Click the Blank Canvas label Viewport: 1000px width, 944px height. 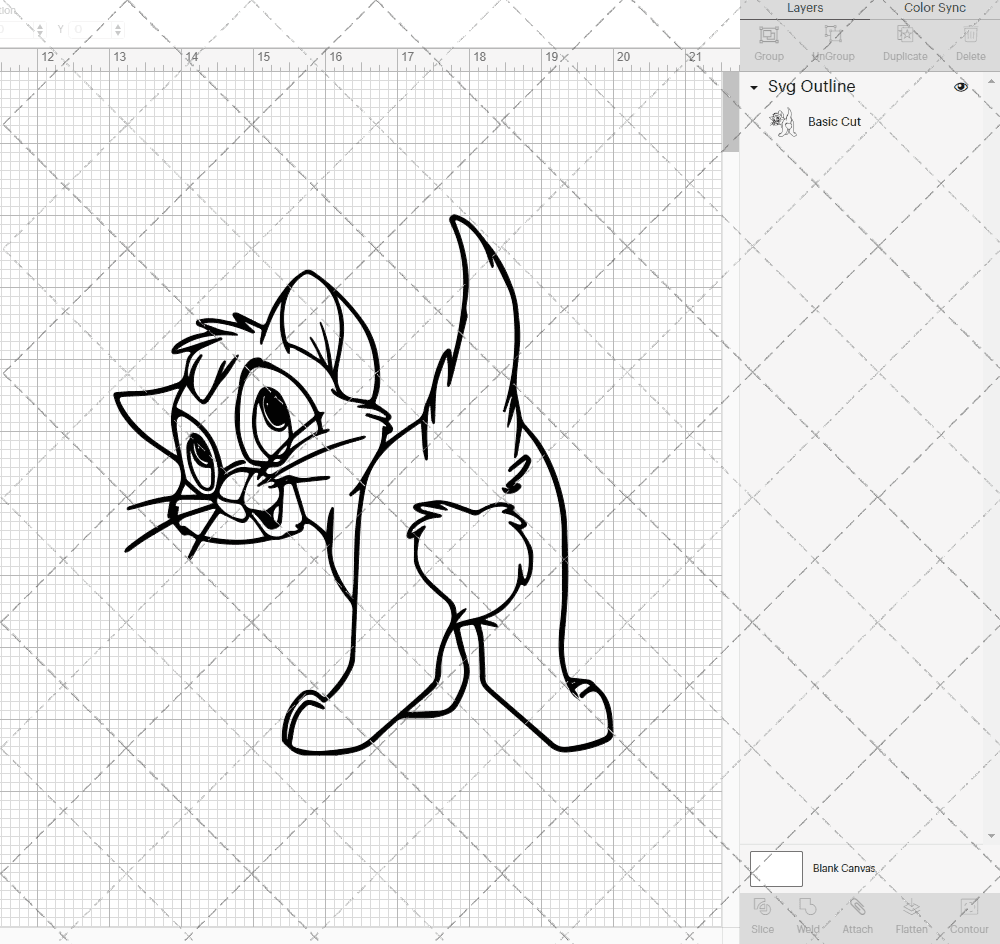pyautogui.click(x=844, y=868)
